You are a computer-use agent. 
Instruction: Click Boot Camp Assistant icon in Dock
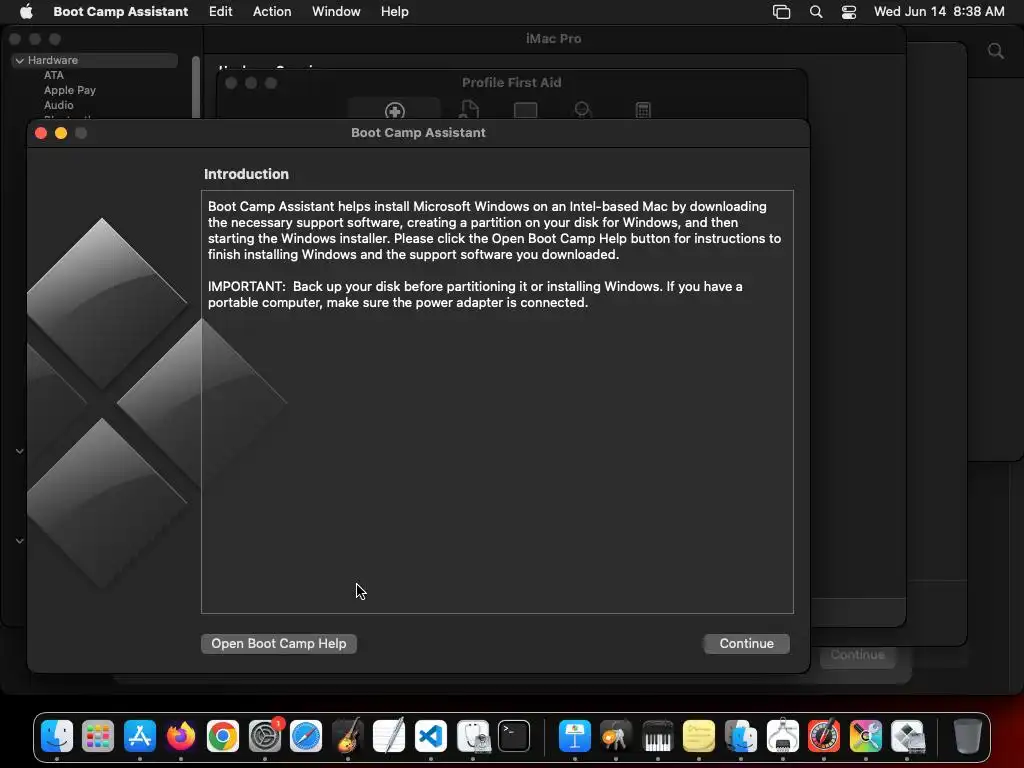click(908, 736)
